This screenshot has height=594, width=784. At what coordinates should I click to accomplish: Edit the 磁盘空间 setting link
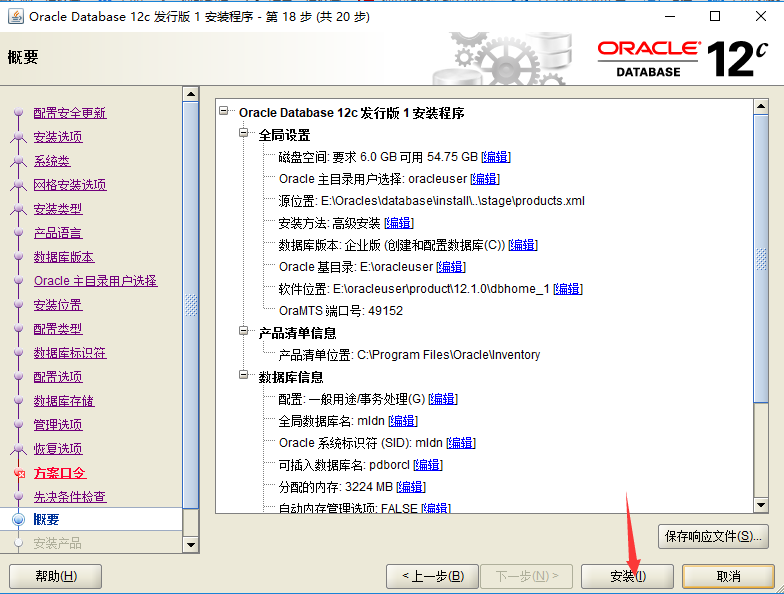496,157
